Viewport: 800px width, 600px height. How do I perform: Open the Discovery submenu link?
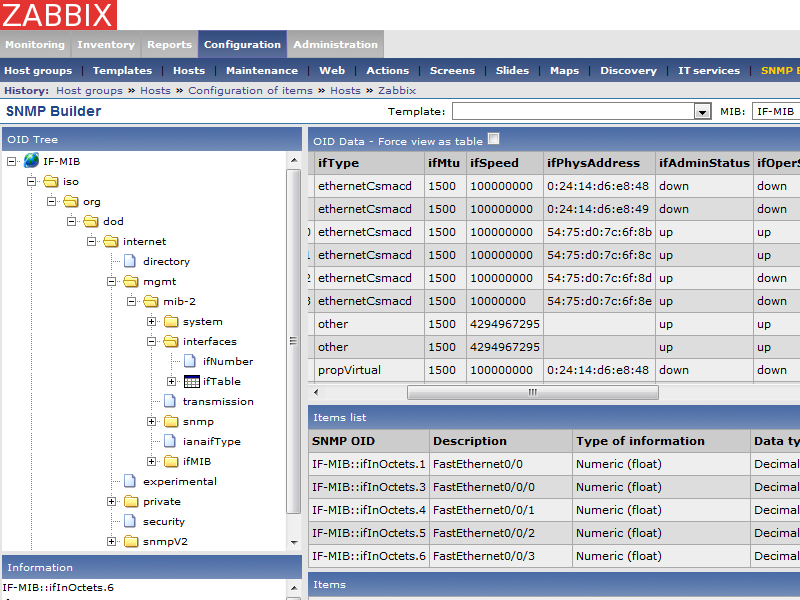tap(628, 70)
